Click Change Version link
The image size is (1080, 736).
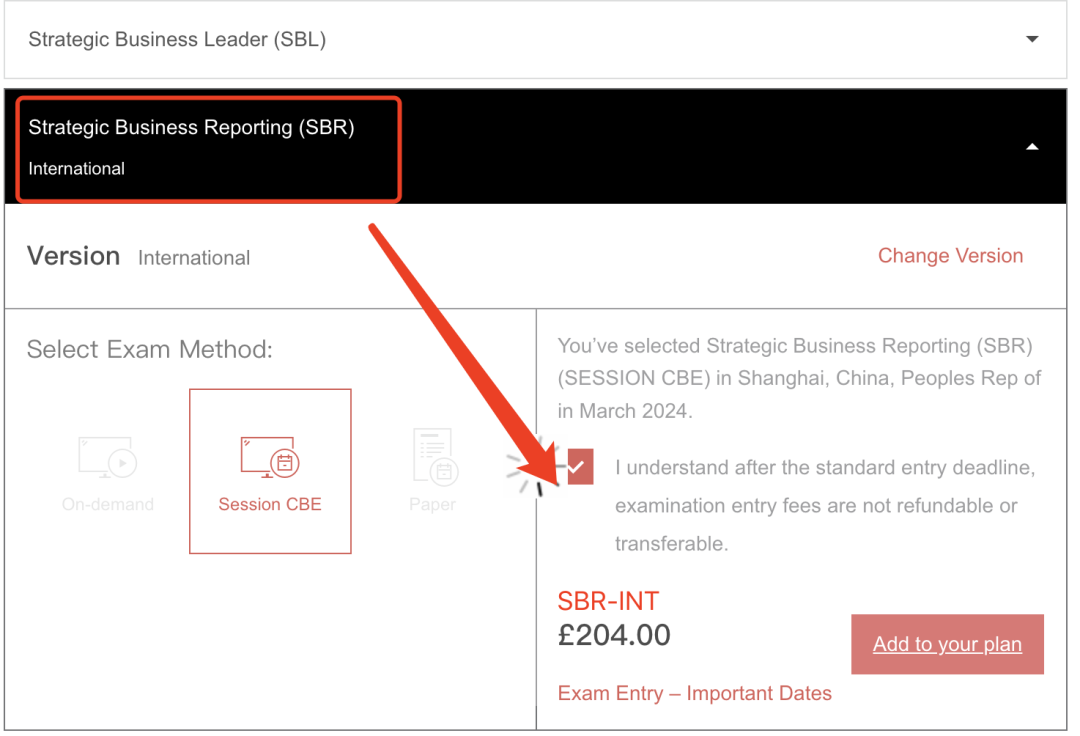950,255
